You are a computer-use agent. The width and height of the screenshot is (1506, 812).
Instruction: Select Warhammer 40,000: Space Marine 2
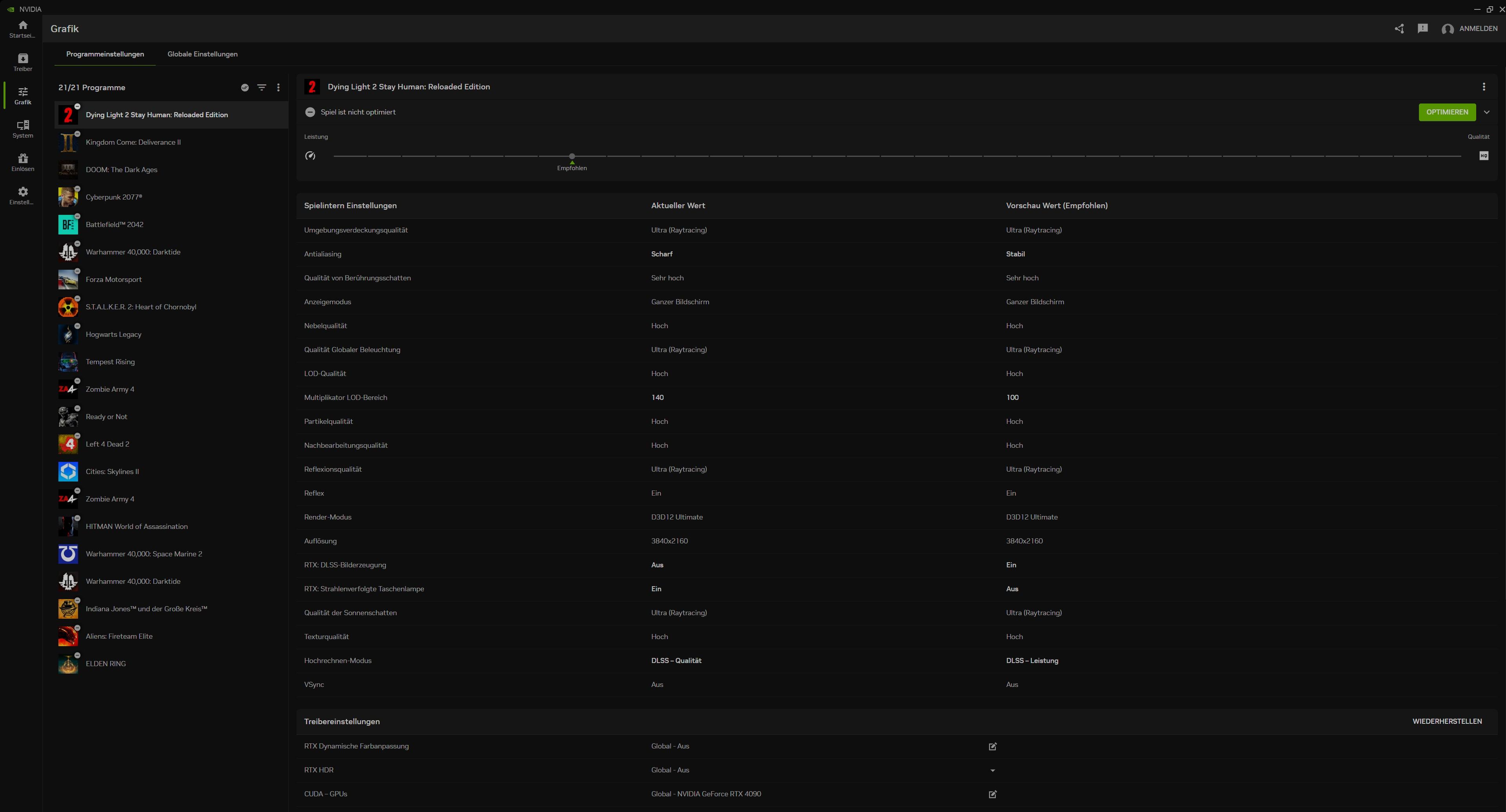171,554
